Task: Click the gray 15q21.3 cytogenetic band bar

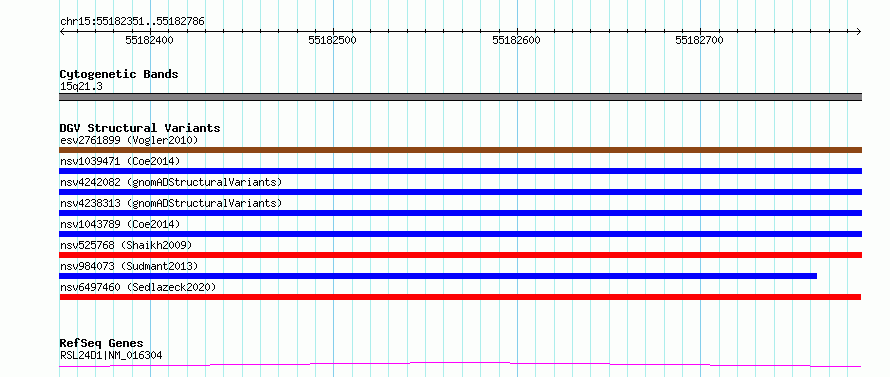Action: tap(460, 97)
